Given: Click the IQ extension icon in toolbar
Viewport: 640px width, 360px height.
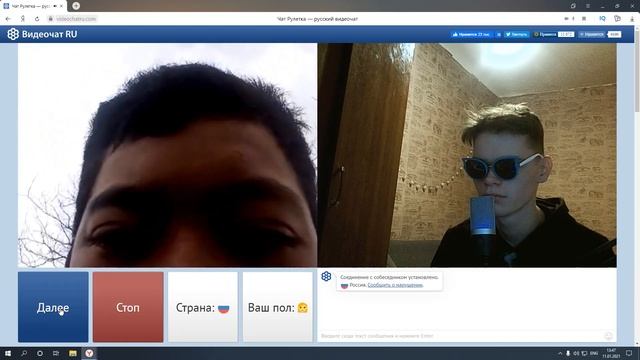Looking at the screenshot, I should (x=602, y=19).
